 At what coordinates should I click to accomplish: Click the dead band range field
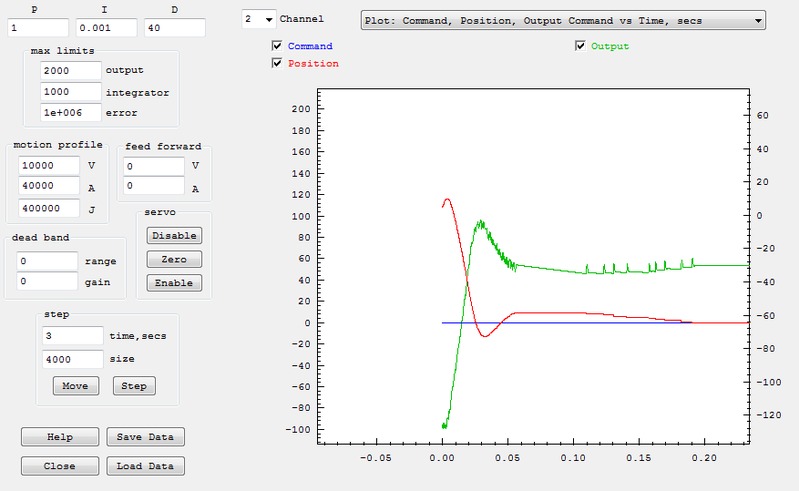(x=47, y=261)
